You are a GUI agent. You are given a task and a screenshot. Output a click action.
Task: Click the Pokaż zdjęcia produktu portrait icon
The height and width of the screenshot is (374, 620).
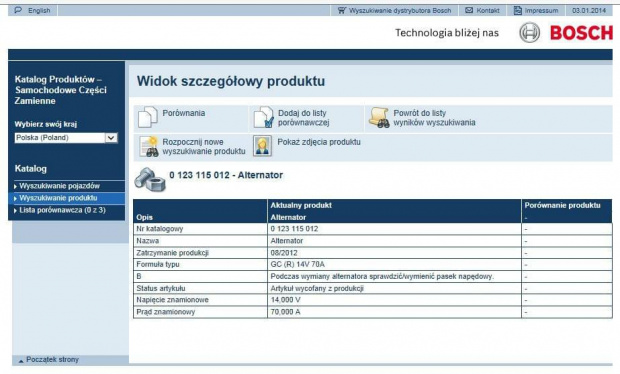click(262, 146)
